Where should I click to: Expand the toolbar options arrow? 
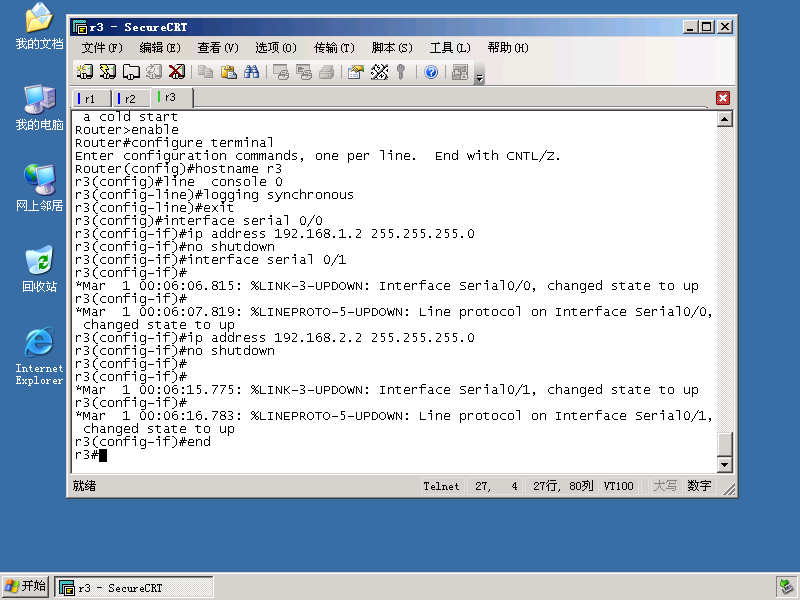point(479,78)
